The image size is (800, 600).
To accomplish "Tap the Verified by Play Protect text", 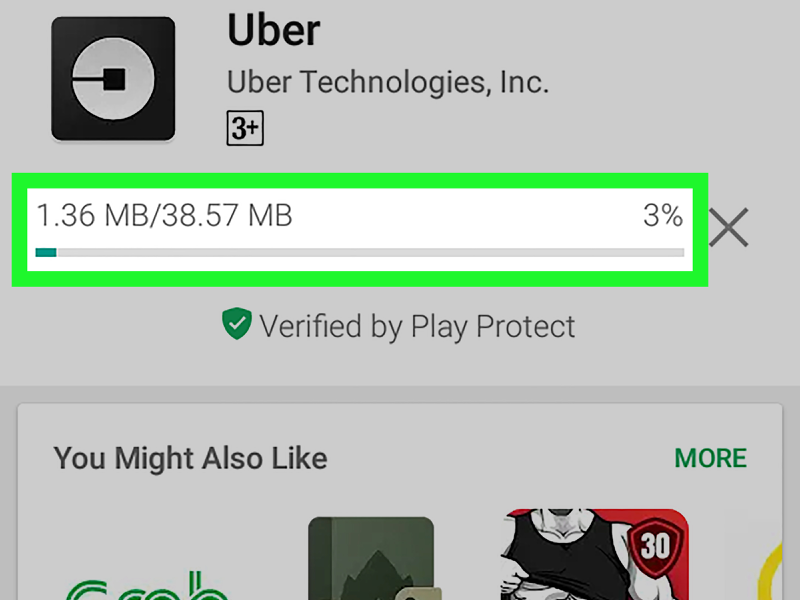I will pos(416,326).
